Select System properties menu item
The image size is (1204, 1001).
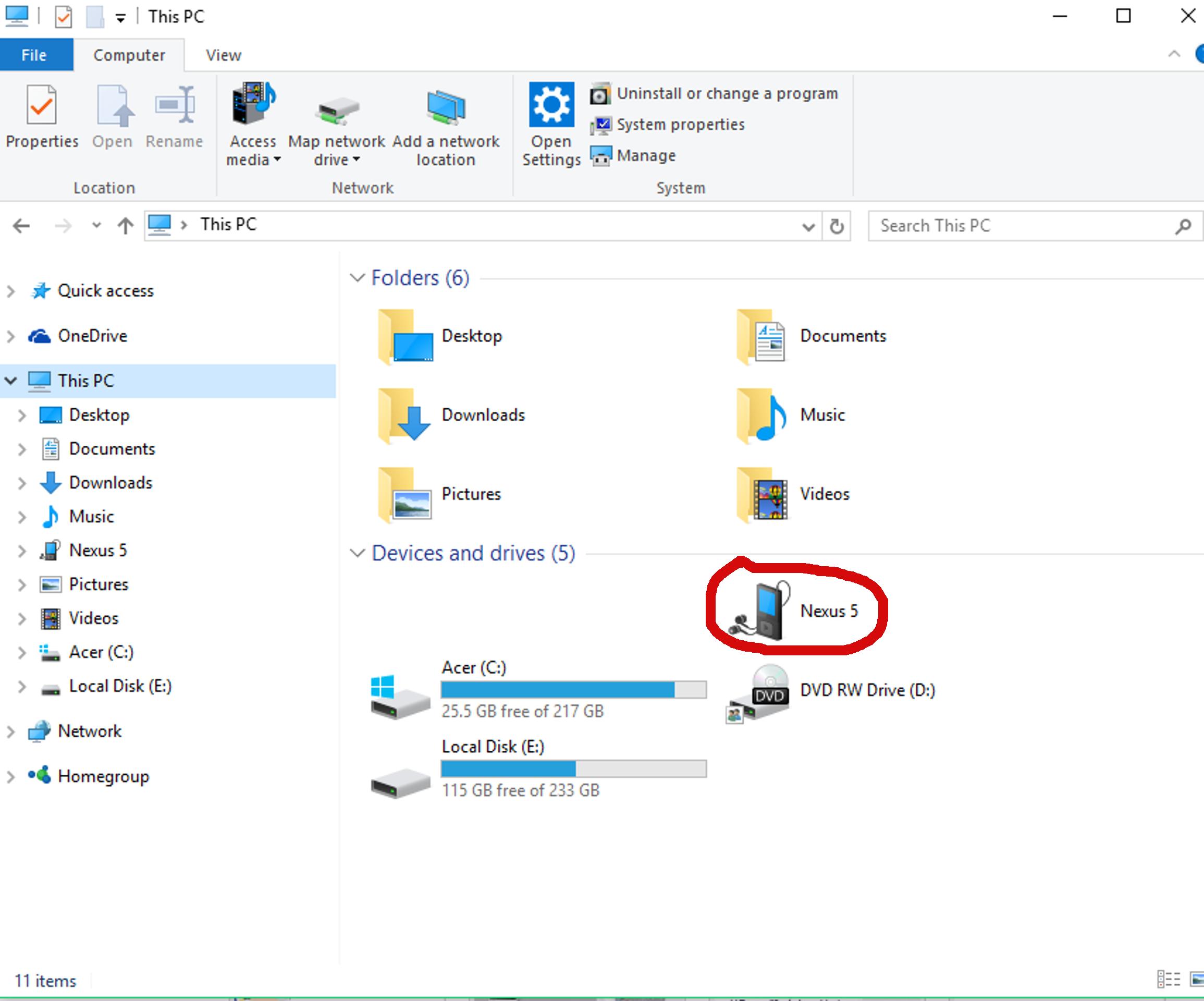click(679, 124)
